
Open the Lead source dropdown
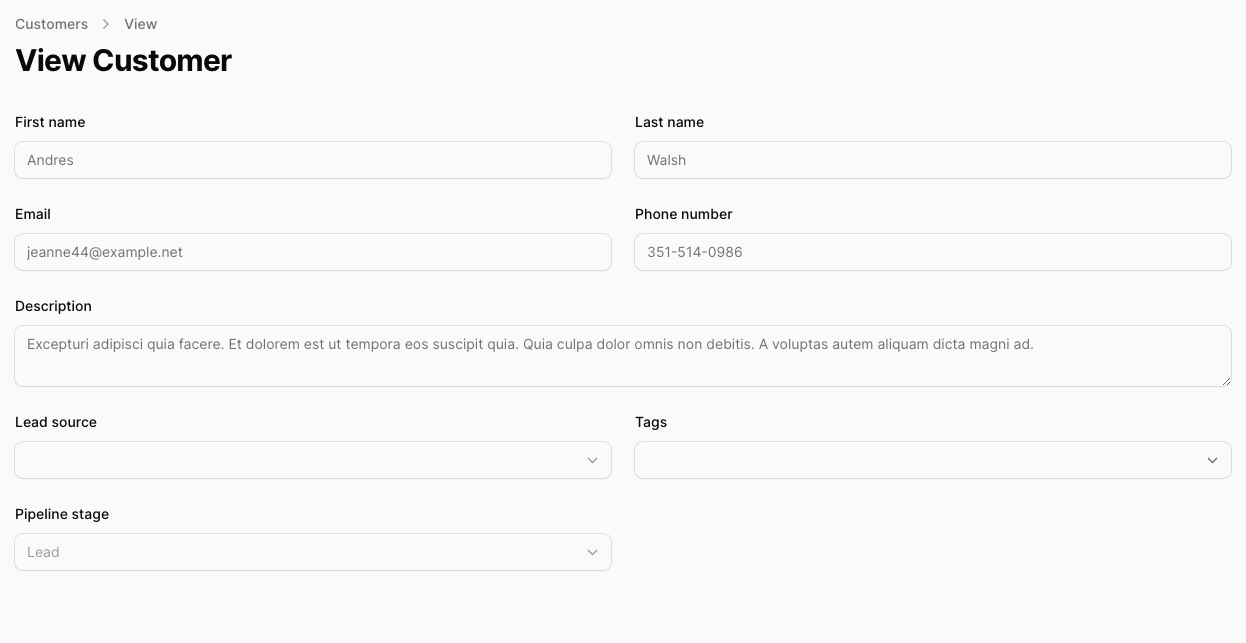coord(300,460)
